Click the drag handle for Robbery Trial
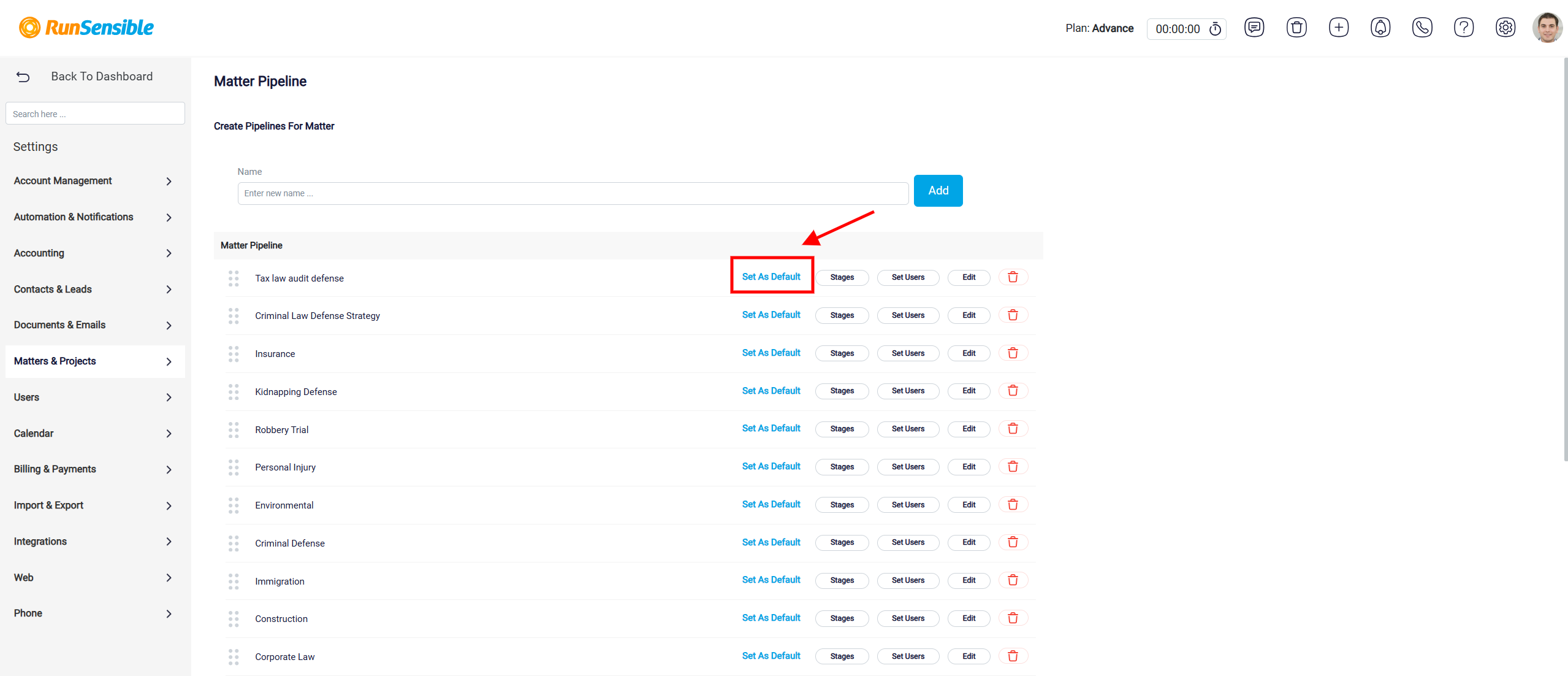The image size is (1568, 676). pos(234,429)
